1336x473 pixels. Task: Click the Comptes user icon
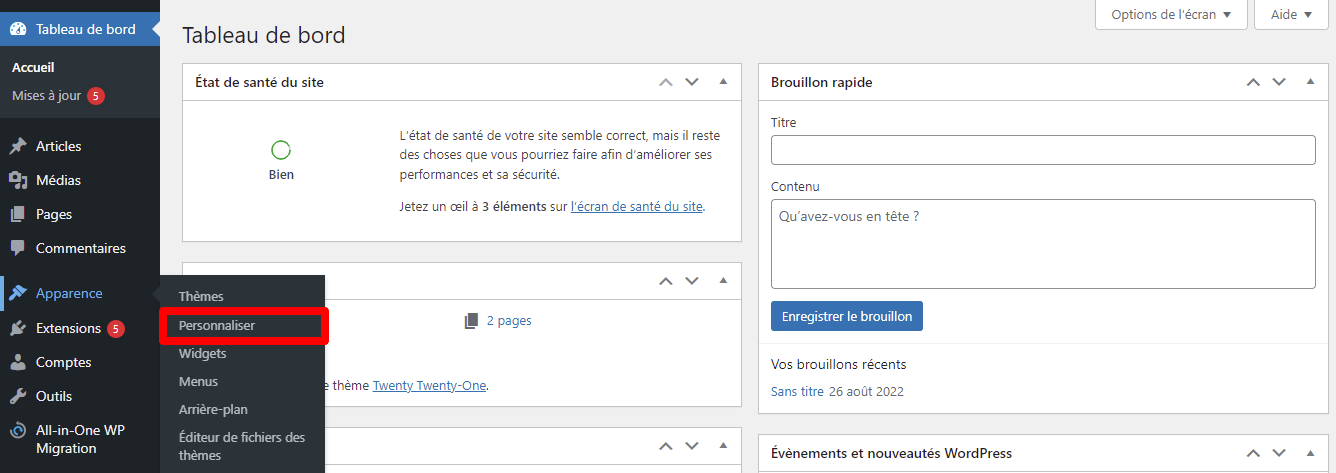(18, 362)
